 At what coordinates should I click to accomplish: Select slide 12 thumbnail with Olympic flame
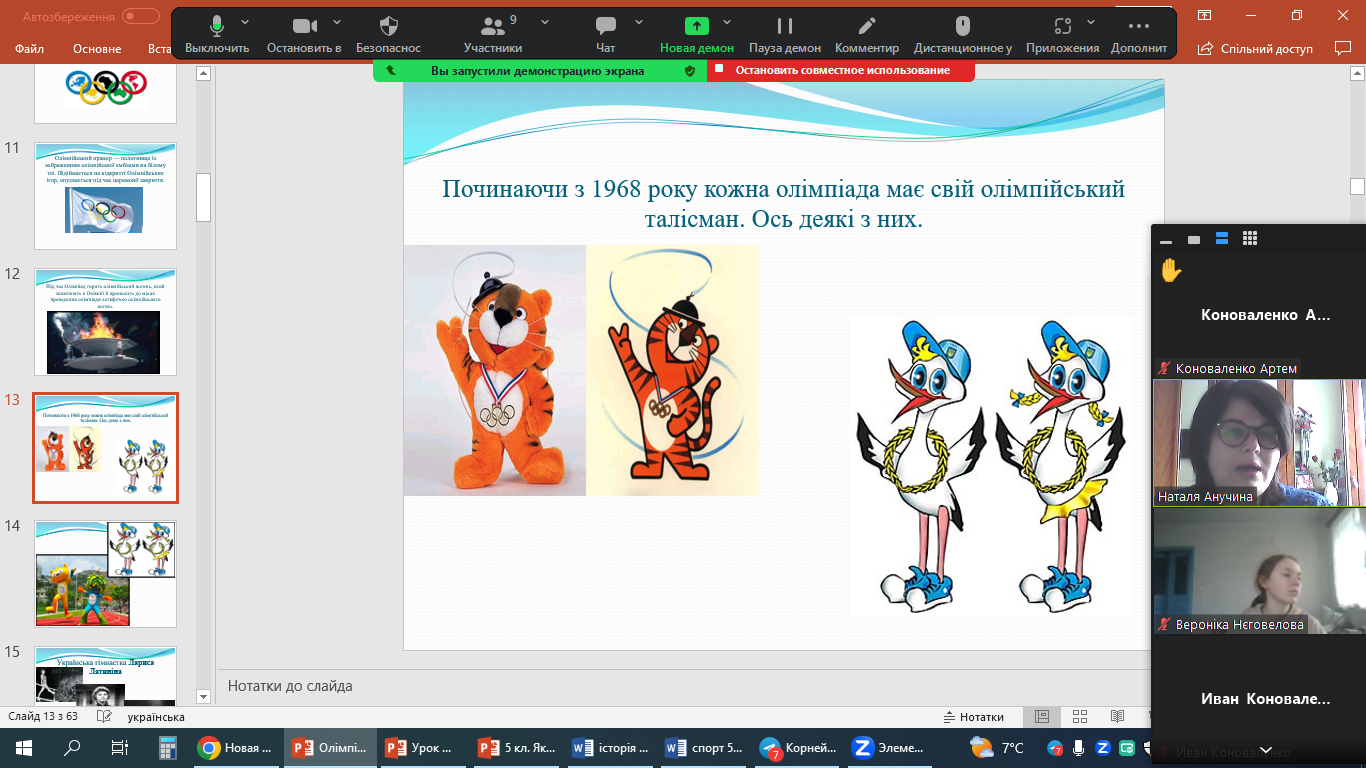(x=105, y=321)
